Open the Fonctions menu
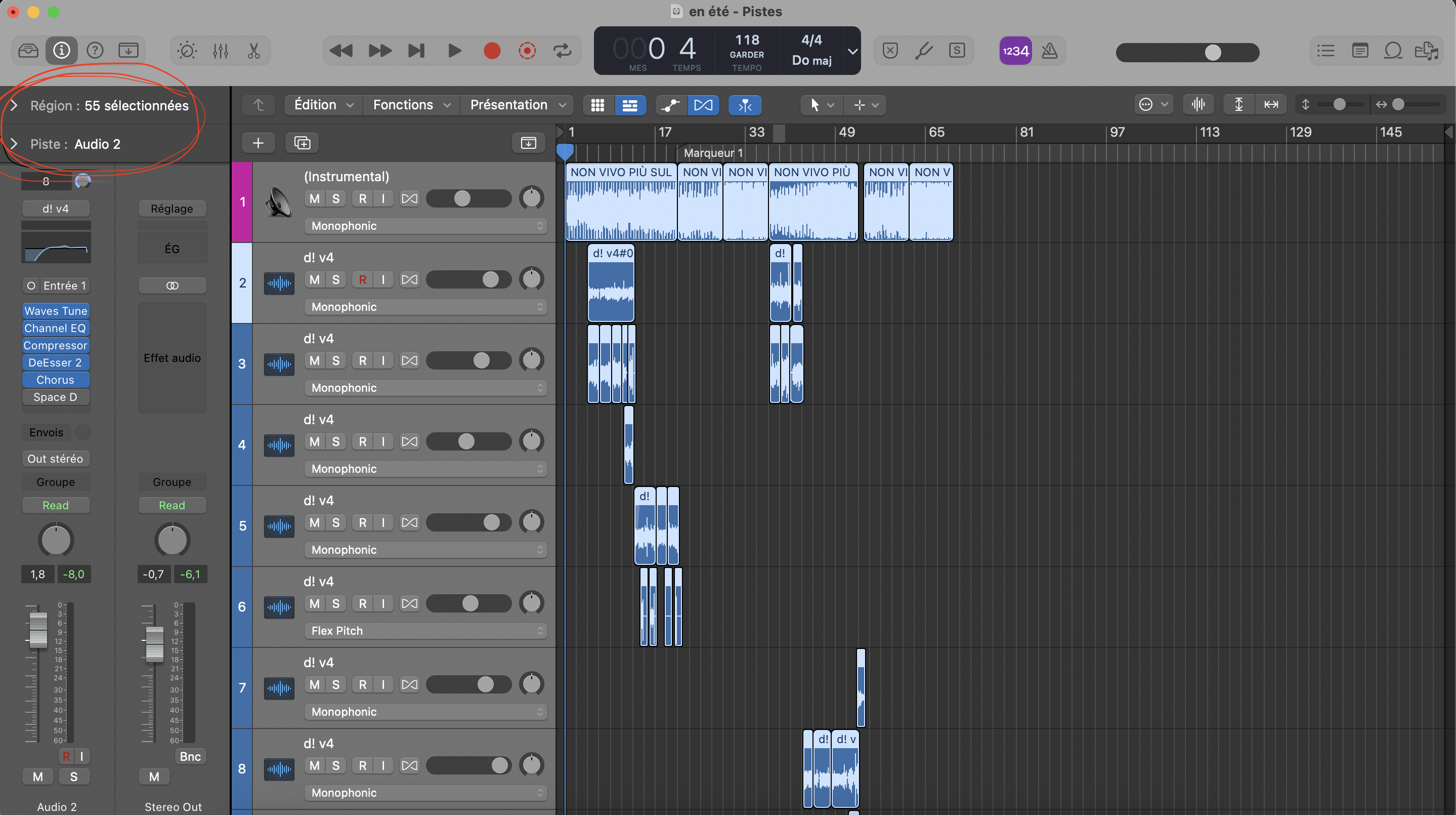The width and height of the screenshot is (1456, 815). coord(411,105)
